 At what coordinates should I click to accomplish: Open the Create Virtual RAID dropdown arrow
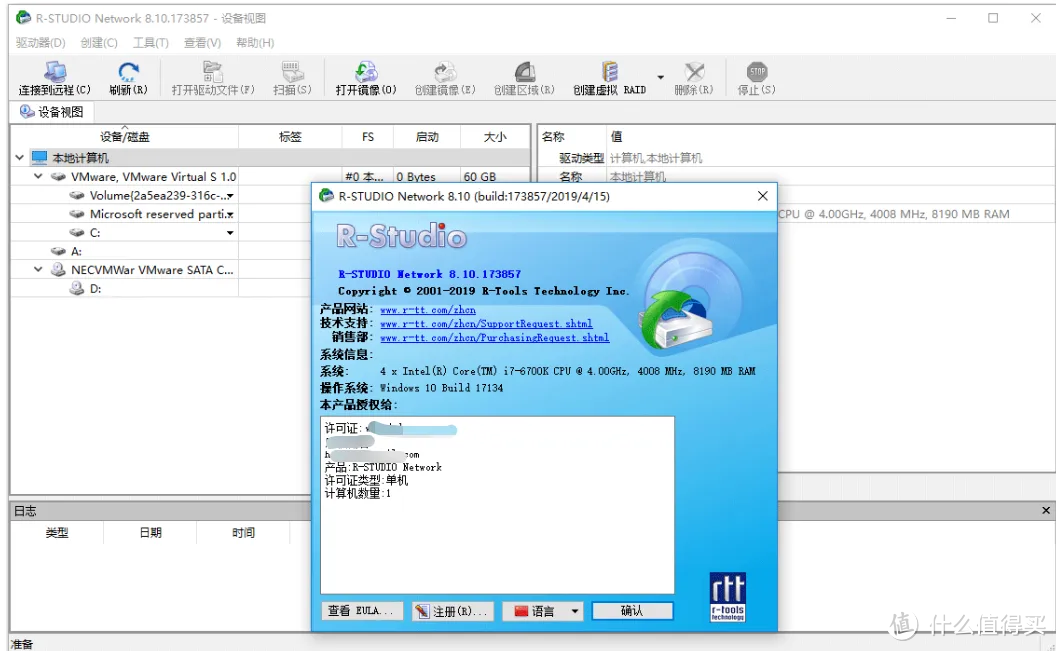pyautogui.click(x=661, y=77)
